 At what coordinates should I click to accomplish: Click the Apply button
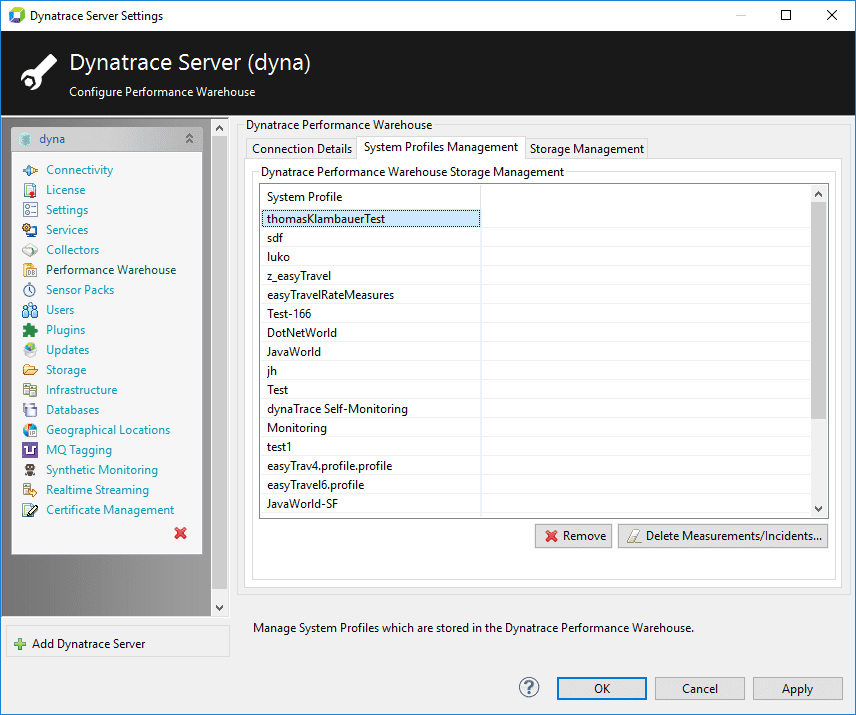click(798, 689)
